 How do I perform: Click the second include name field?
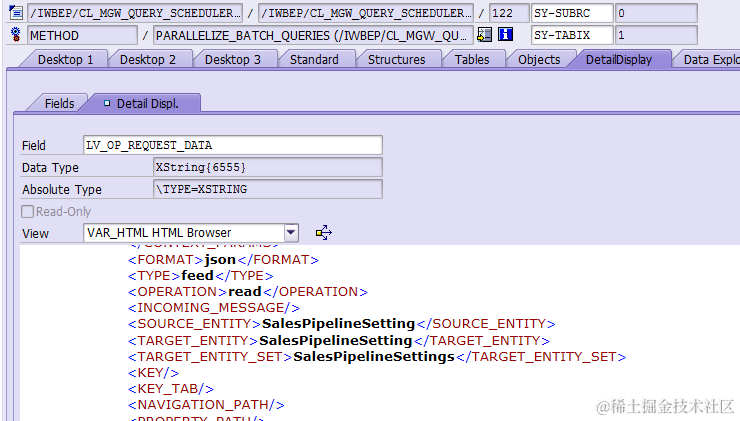click(x=366, y=13)
